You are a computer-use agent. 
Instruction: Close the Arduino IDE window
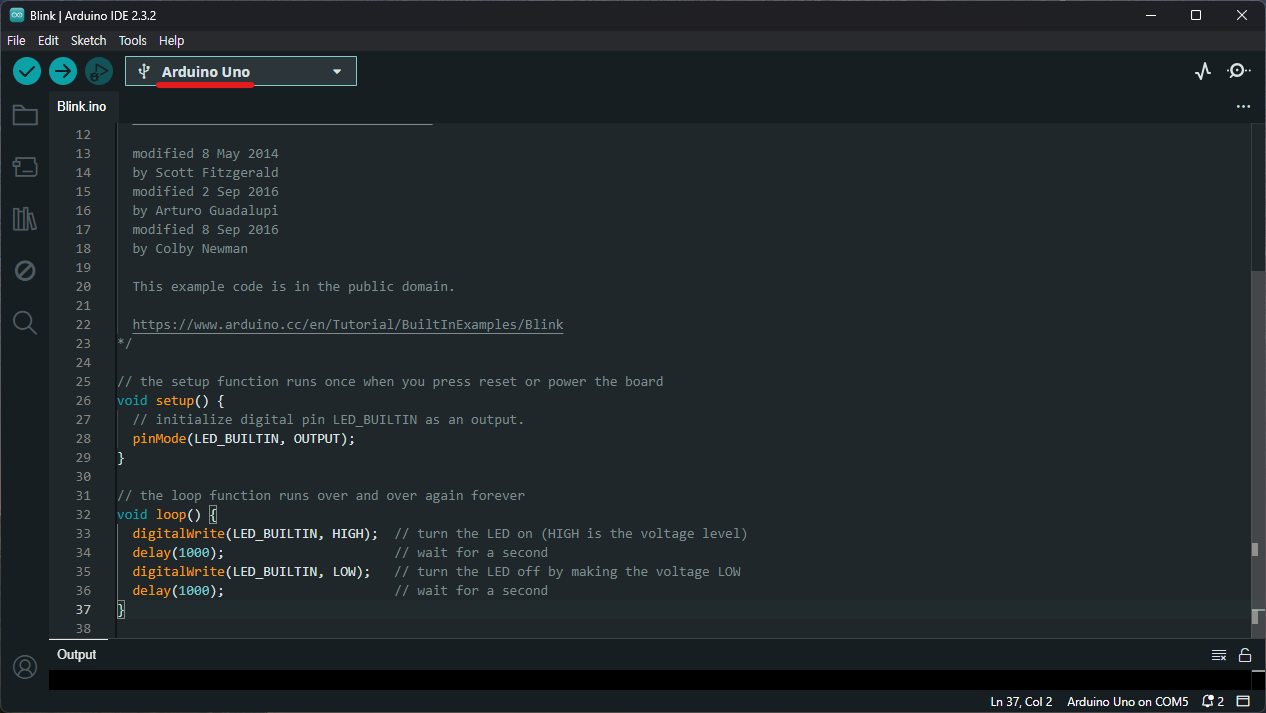pyautogui.click(x=1242, y=15)
